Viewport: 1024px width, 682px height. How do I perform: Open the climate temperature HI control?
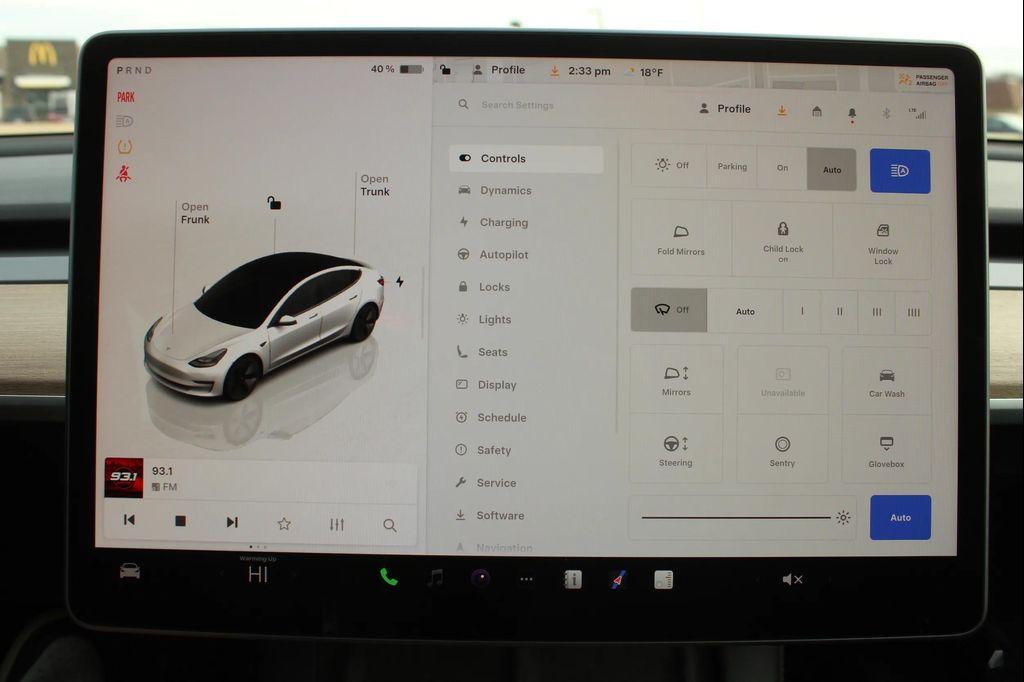257,575
